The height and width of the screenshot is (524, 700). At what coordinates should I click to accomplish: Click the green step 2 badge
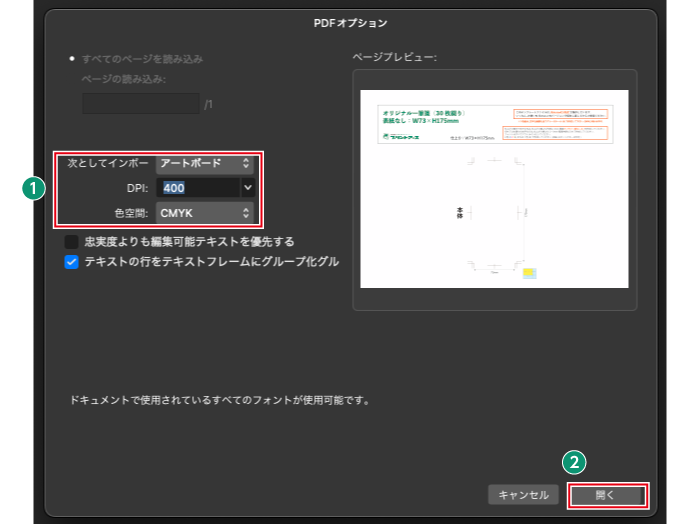point(574,463)
